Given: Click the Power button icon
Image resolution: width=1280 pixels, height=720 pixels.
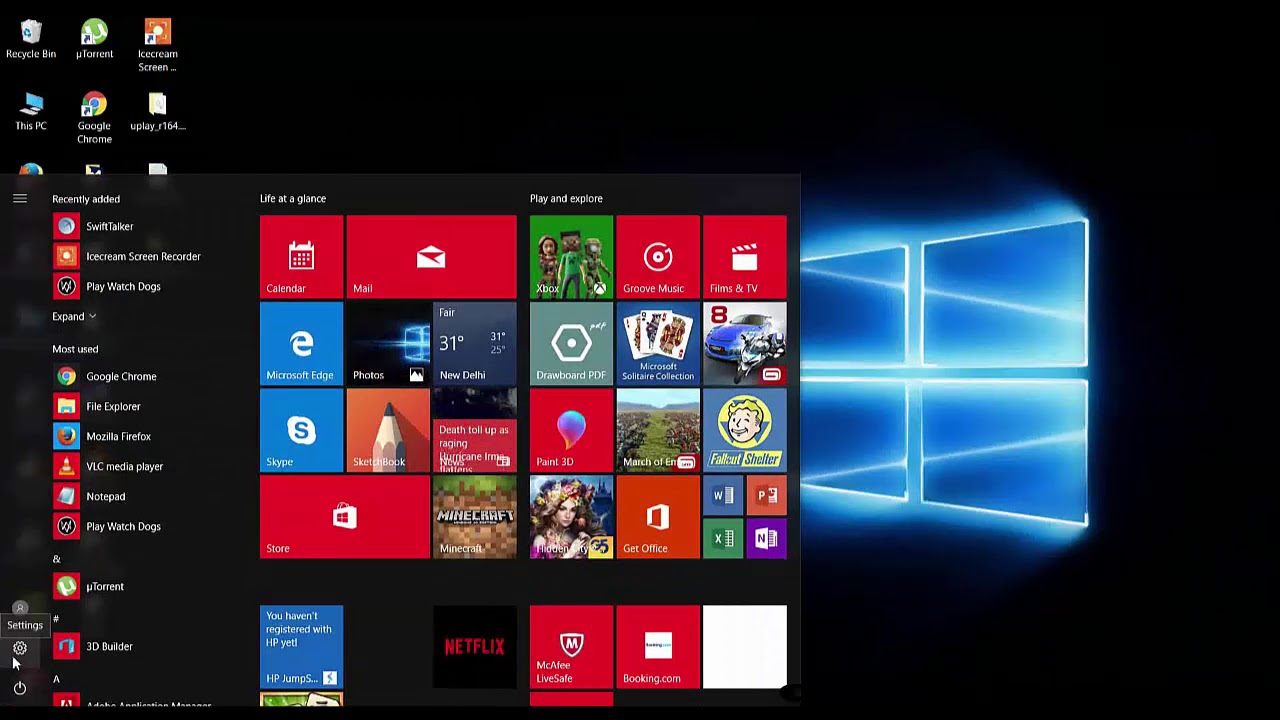Looking at the screenshot, I should point(19,688).
